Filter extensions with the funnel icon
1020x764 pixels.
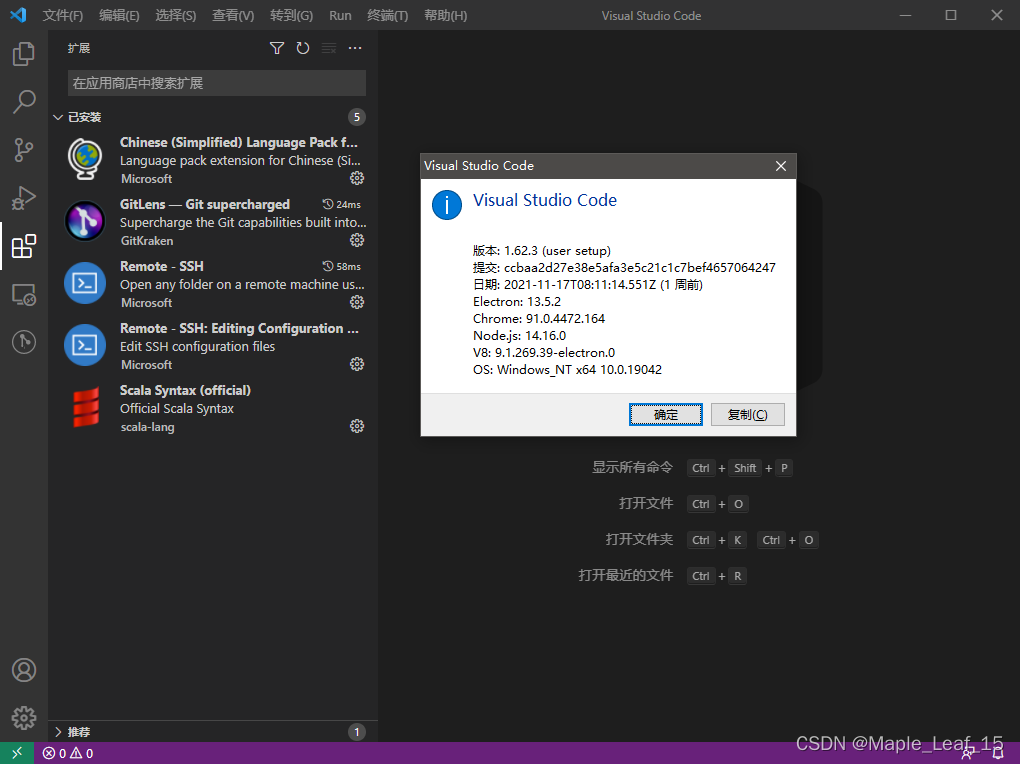[277, 48]
